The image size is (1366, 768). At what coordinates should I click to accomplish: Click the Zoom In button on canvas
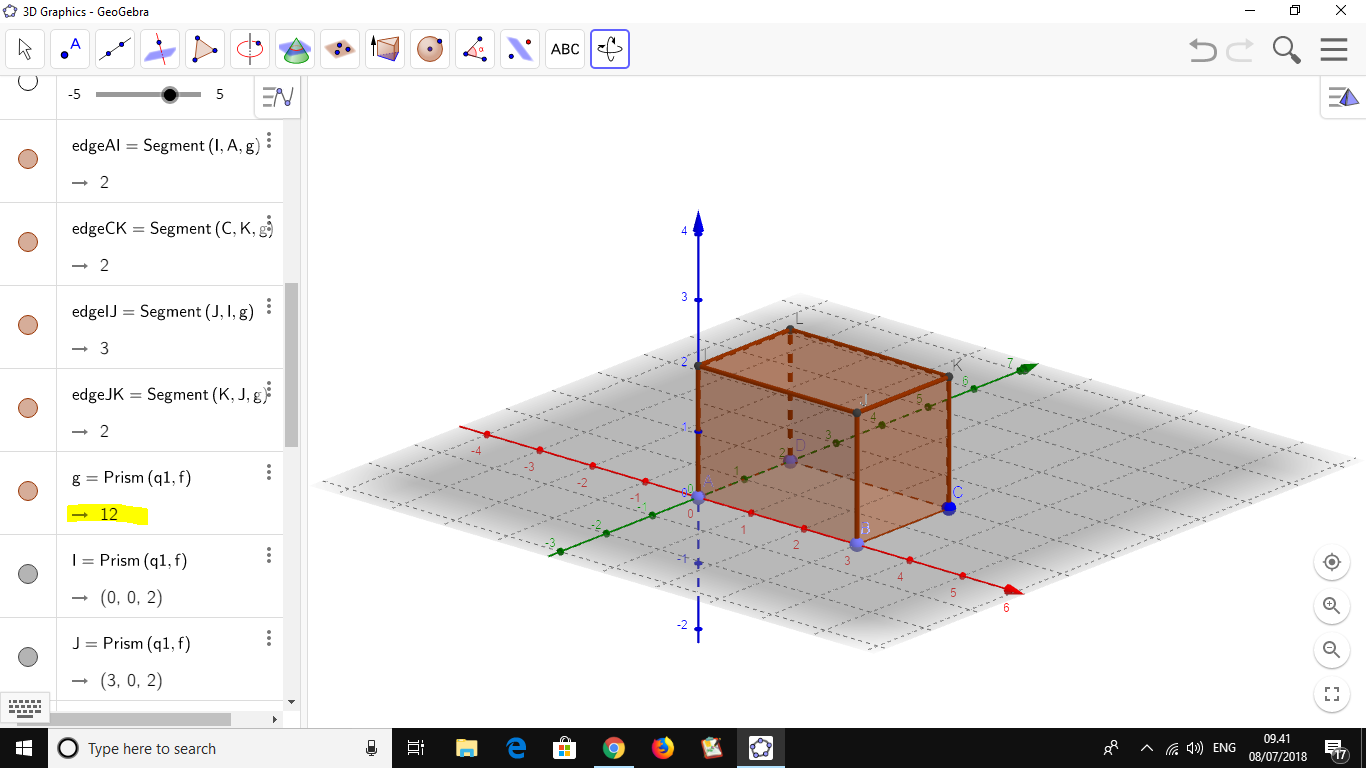click(x=1331, y=606)
